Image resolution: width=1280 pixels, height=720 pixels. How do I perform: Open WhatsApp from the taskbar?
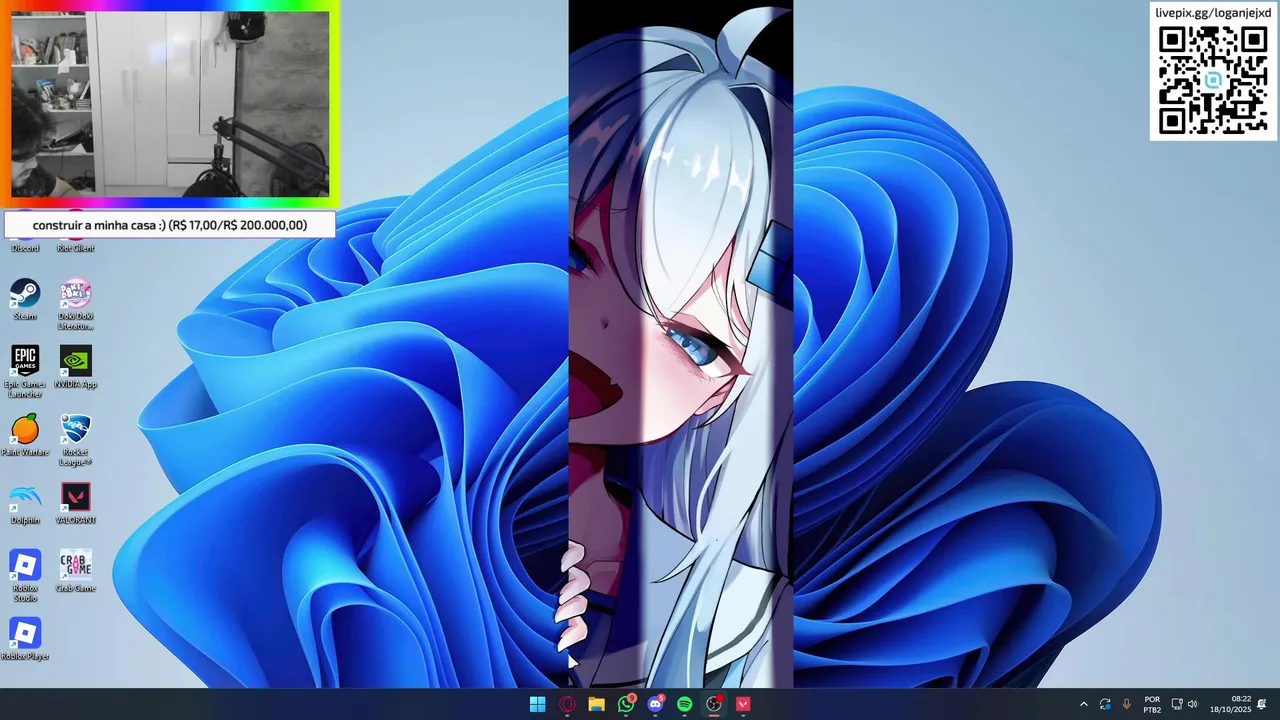(x=626, y=704)
